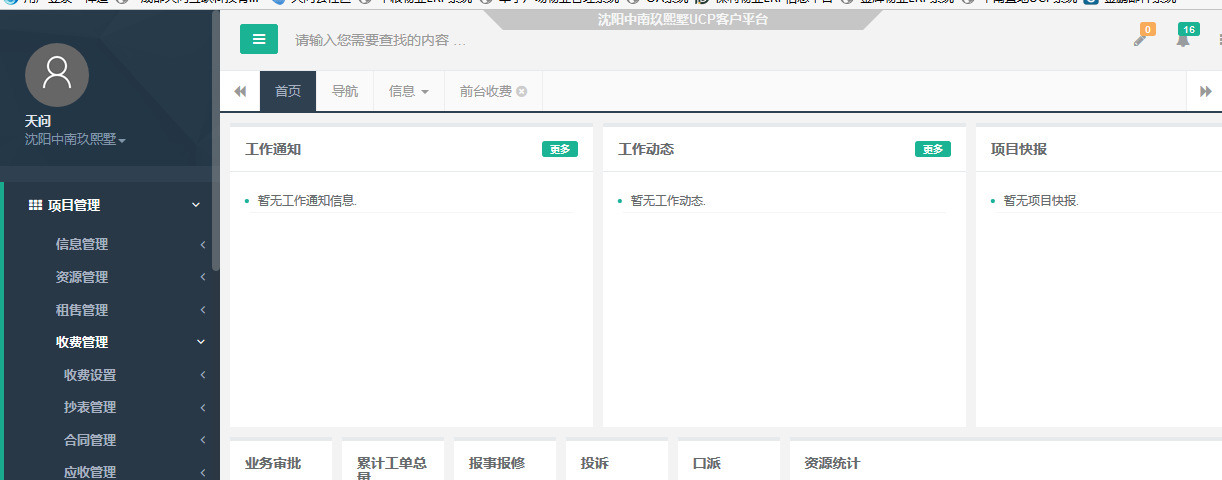This screenshot has height=480, width=1222.
Task: Open 抄表管理 in the sidebar
Action: [90, 407]
